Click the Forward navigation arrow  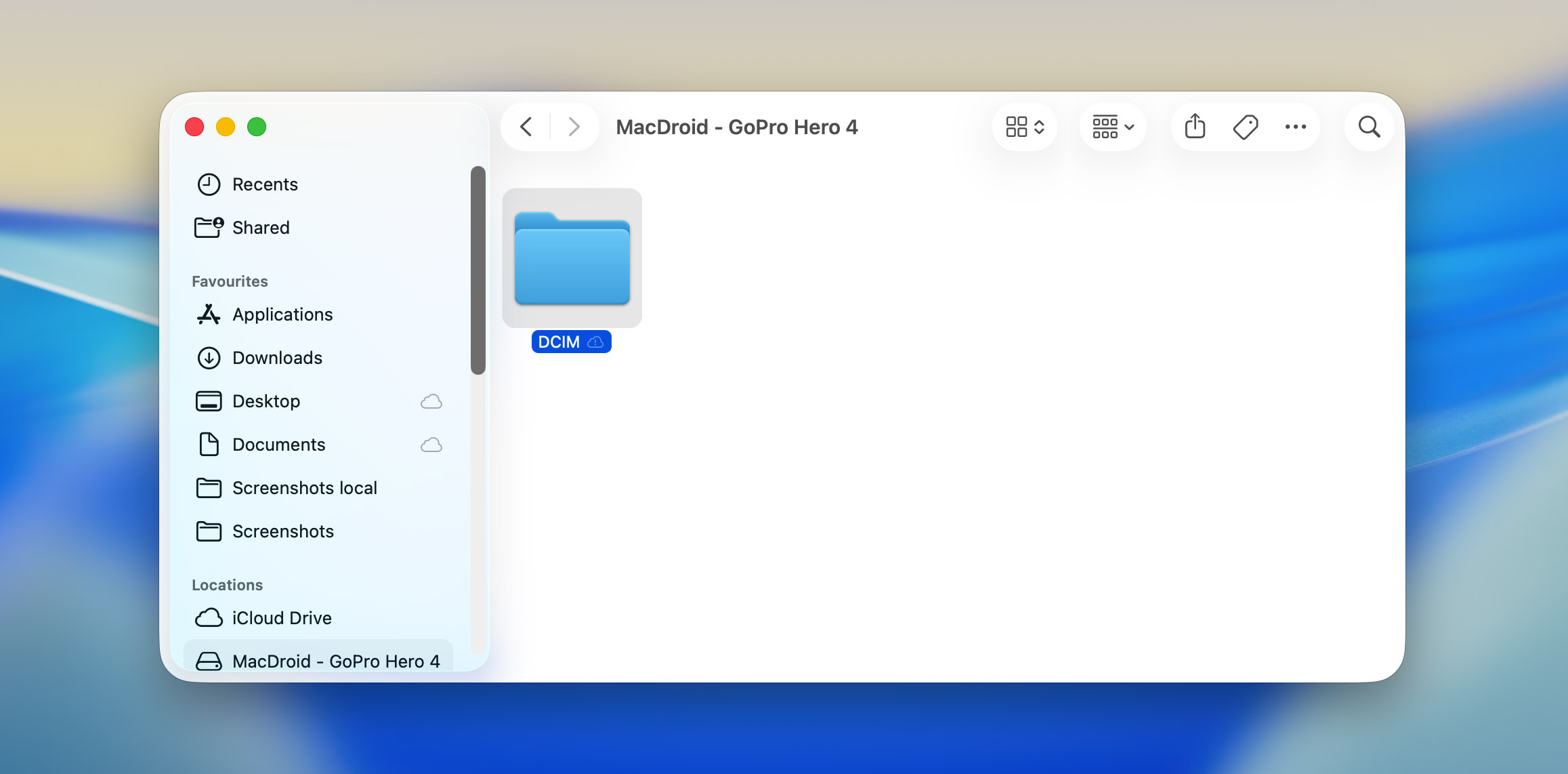click(x=574, y=126)
